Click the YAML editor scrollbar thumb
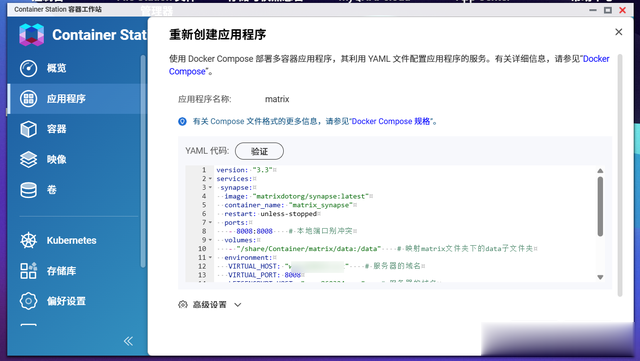640x361 pixels. (600, 206)
